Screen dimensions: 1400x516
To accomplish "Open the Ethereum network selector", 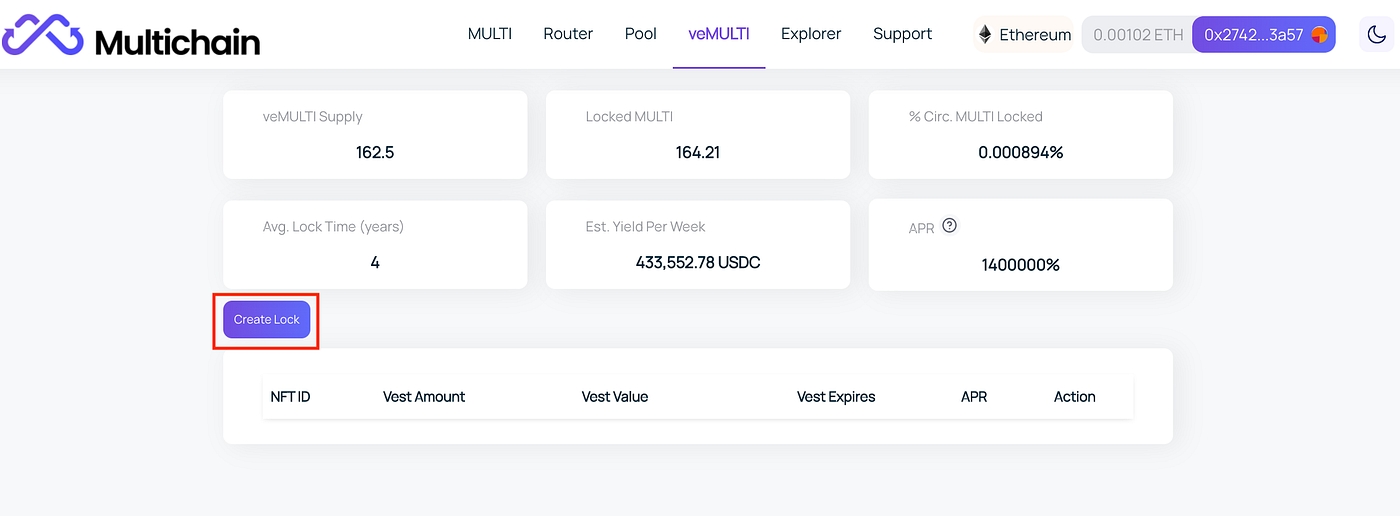I will pyautogui.click(x=1023, y=35).
